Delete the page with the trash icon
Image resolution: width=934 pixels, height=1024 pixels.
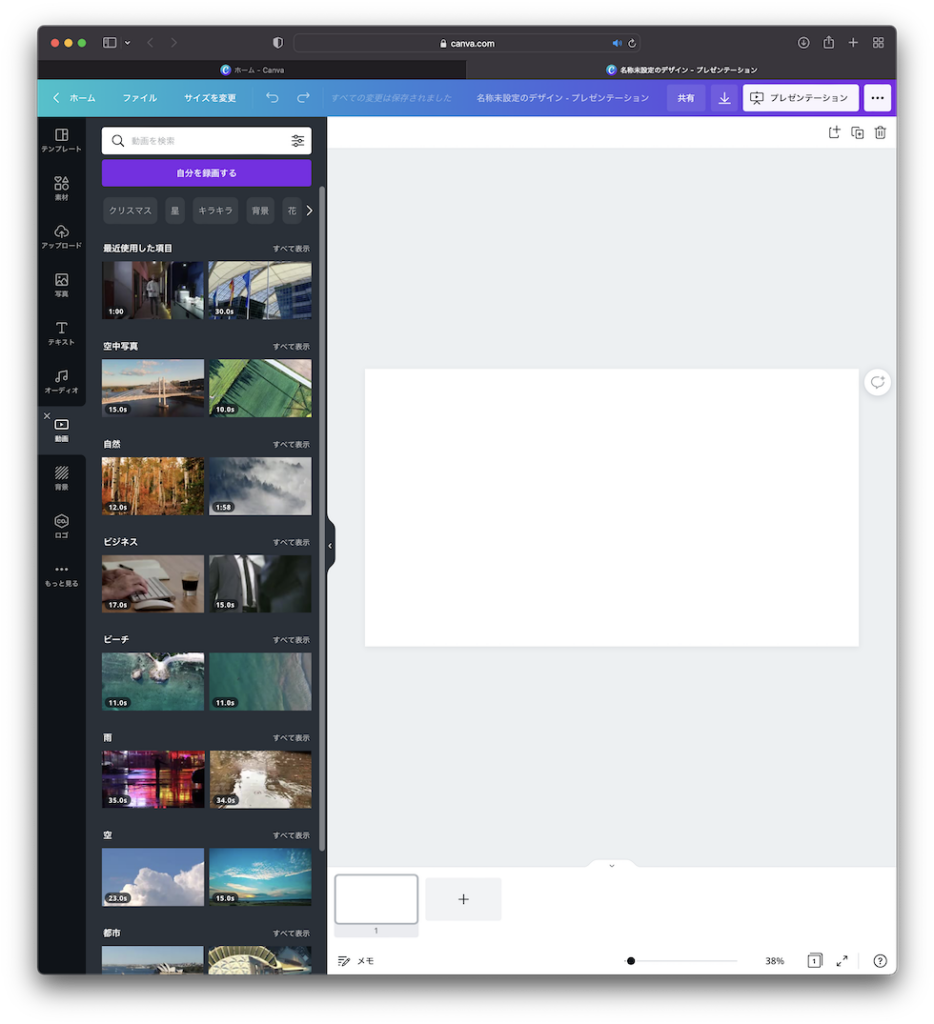click(x=880, y=133)
